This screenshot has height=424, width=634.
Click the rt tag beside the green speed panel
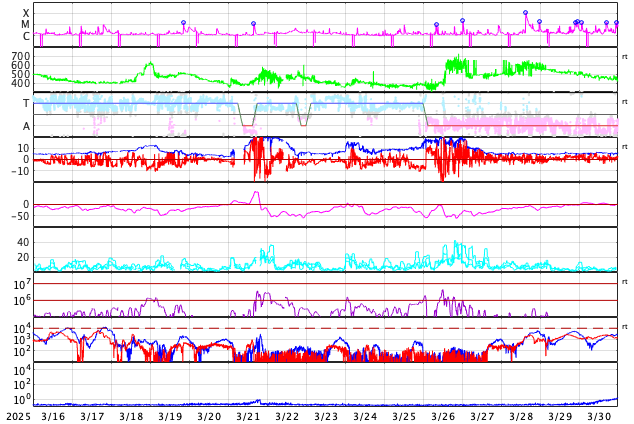coord(624,57)
